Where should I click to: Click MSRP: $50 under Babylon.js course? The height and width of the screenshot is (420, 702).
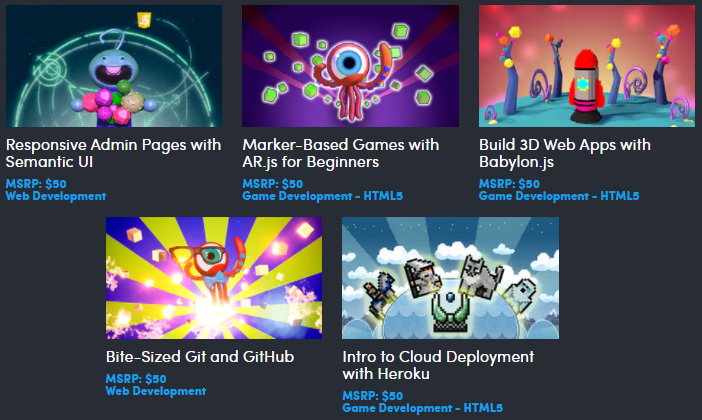pyautogui.click(x=509, y=184)
